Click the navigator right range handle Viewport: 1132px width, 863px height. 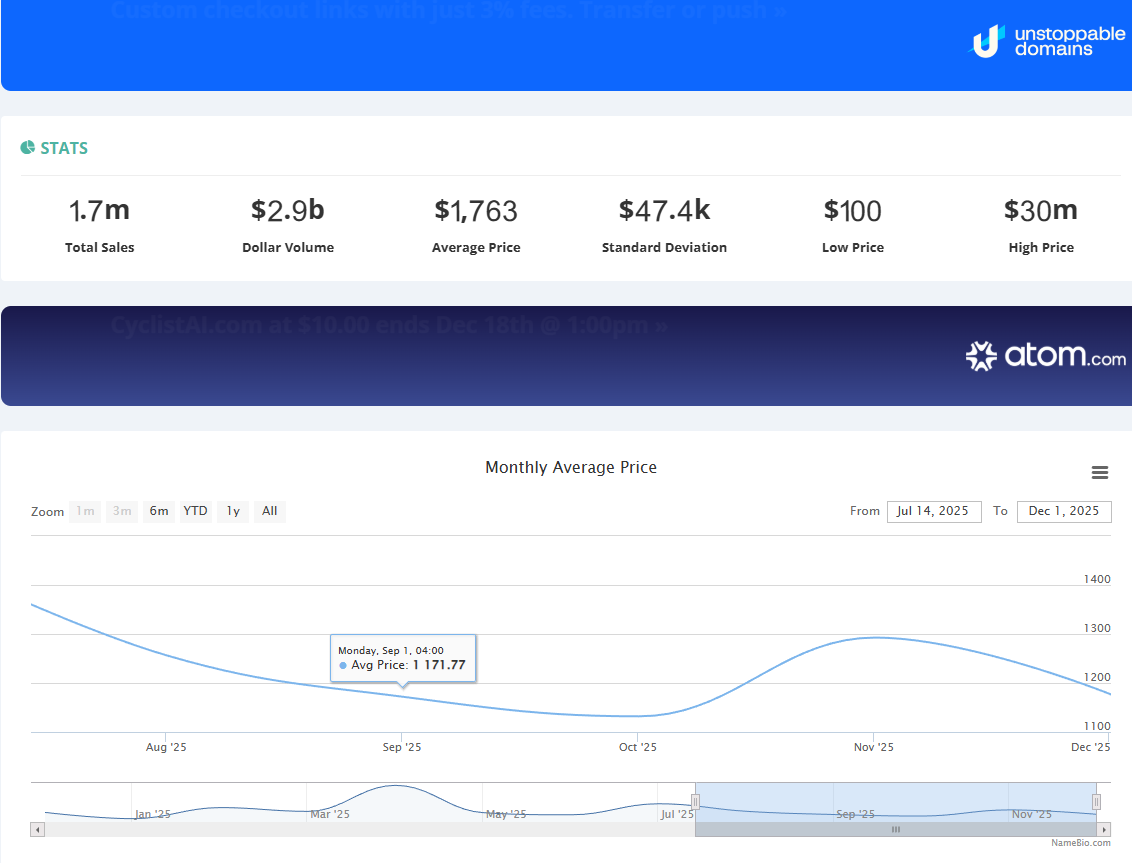[1096, 801]
